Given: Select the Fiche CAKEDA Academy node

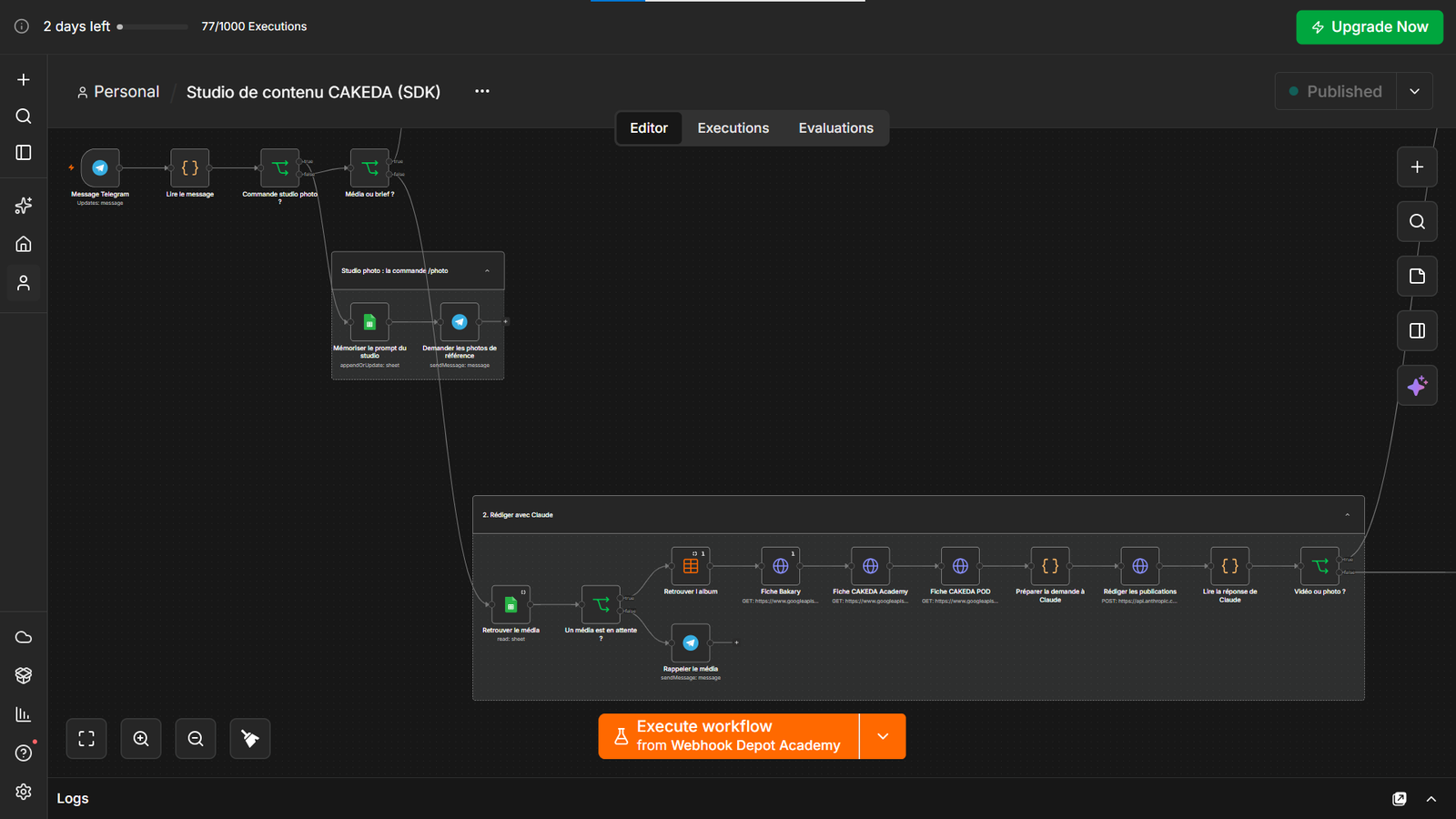Looking at the screenshot, I should (870, 566).
